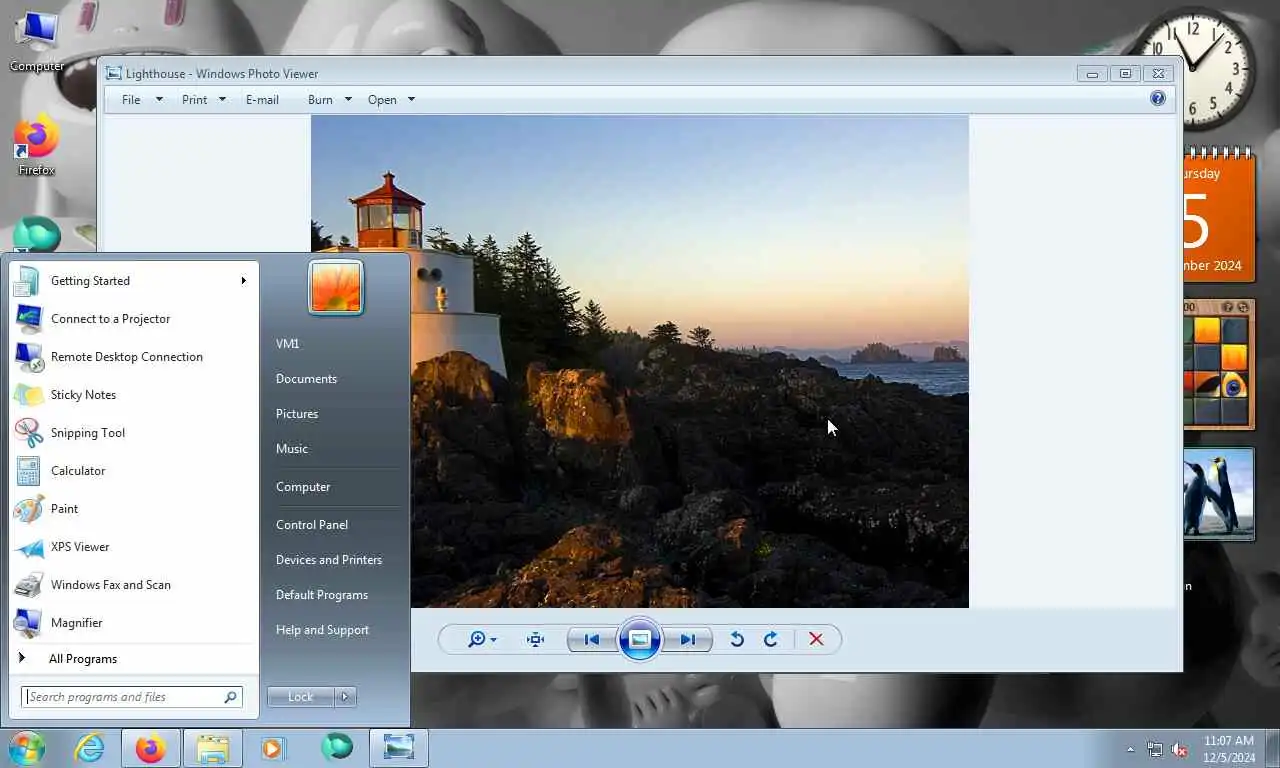The width and height of the screenshot is (1280, 768).
Task: Play the slide show
Action: tap(640, 639)
